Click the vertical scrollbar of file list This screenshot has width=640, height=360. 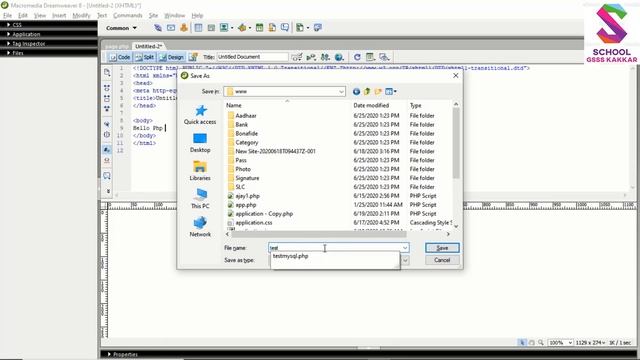coord(456,143)
